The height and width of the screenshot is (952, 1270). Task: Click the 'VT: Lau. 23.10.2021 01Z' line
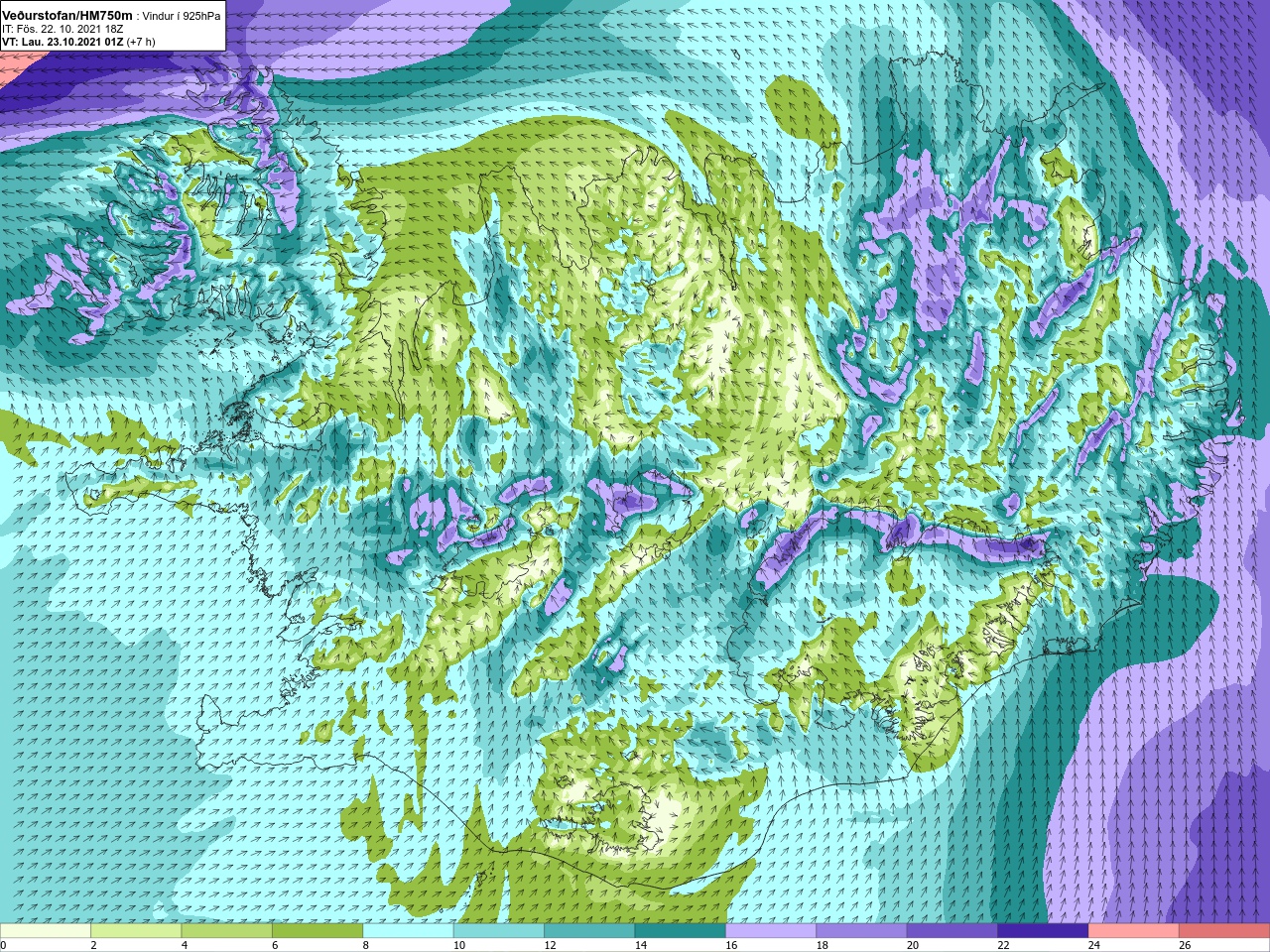tap(63, 42)
